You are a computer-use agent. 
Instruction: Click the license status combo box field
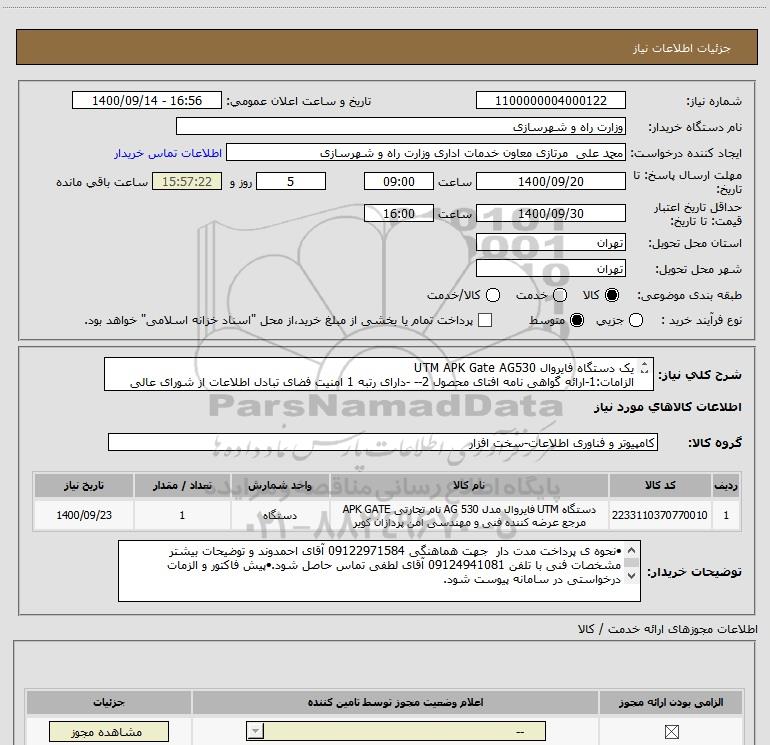point(396,731)
